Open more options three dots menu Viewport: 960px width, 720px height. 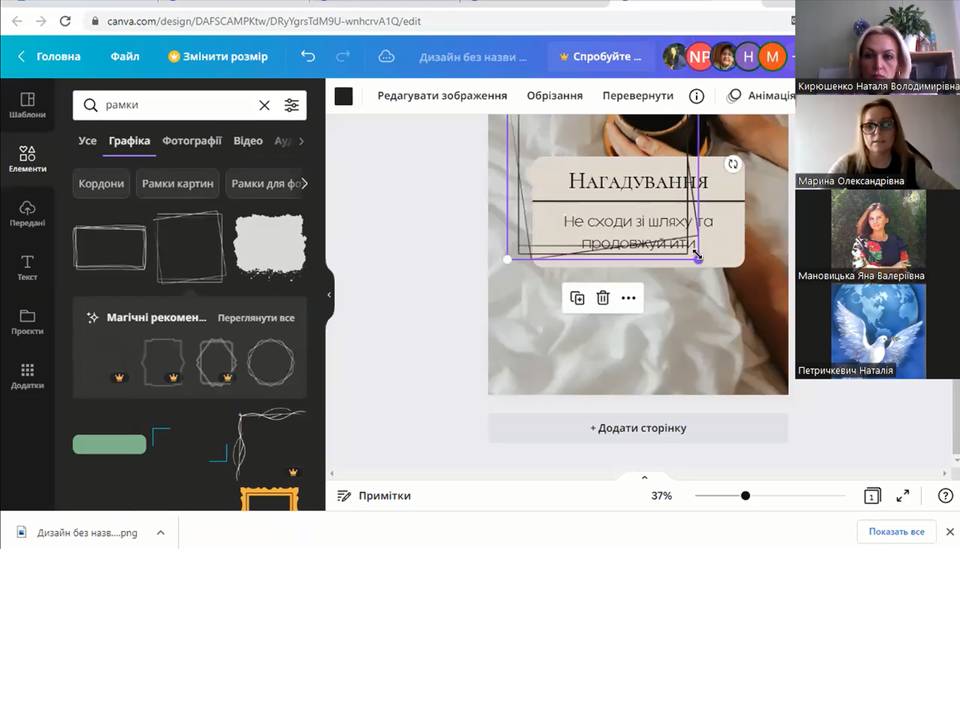click(x=629, y=298)
